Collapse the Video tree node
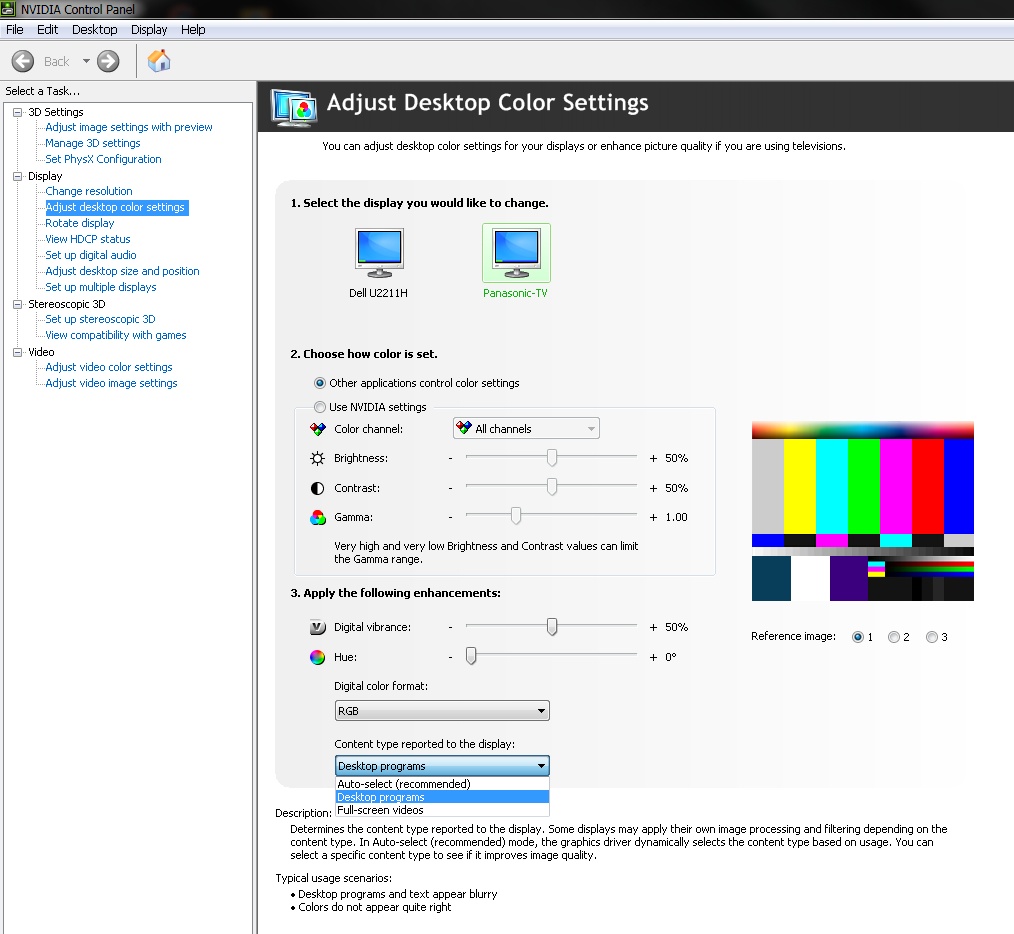 coord(17,352)
